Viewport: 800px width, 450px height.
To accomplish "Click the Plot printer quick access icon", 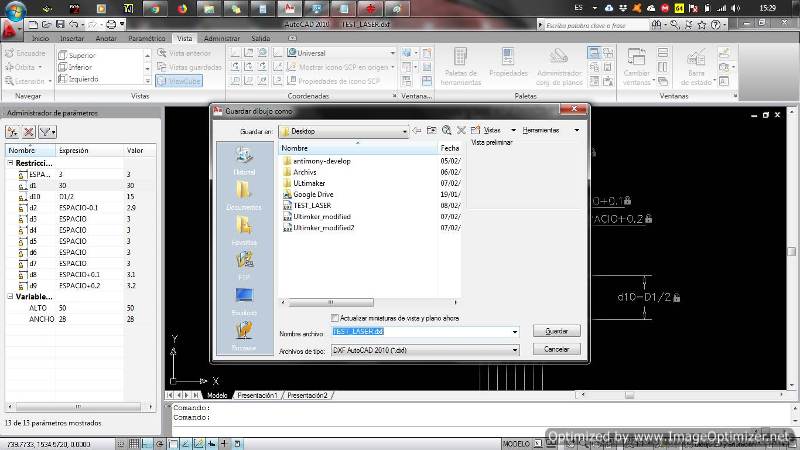I will click(110, 24).
